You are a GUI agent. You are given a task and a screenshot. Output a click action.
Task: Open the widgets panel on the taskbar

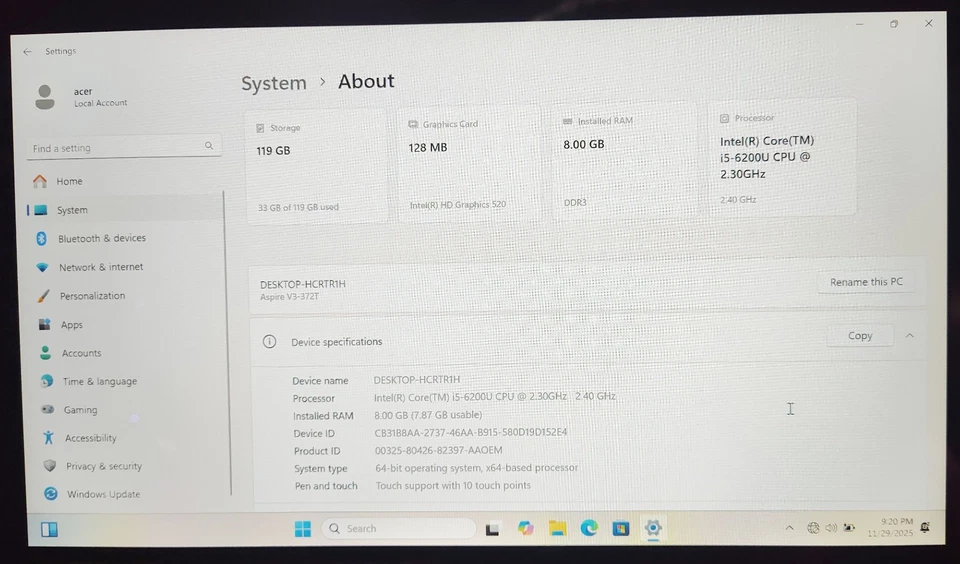49,529
